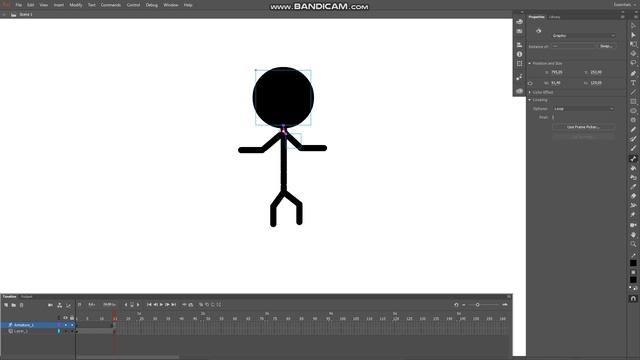Select the Rectangle tool

633,102
